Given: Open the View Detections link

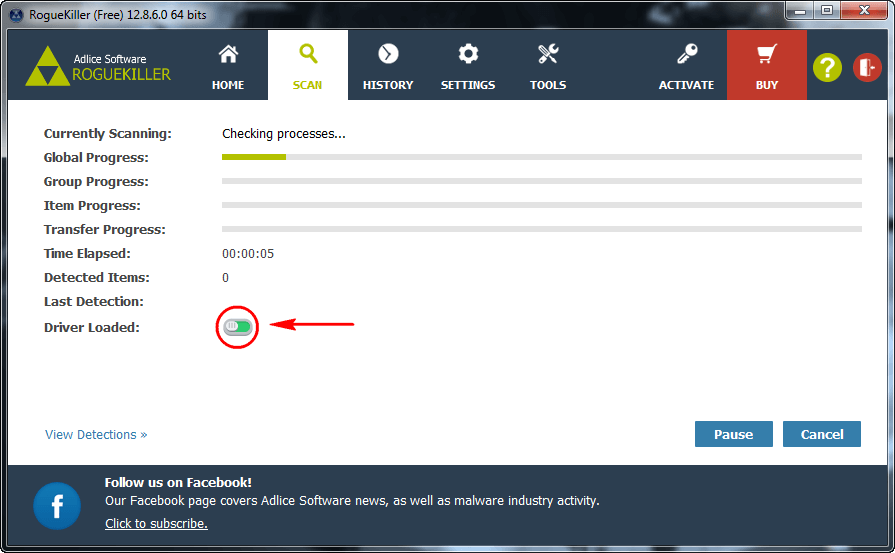Looking at the screenshot, I should pyautogui.click(x=96, y=435).
